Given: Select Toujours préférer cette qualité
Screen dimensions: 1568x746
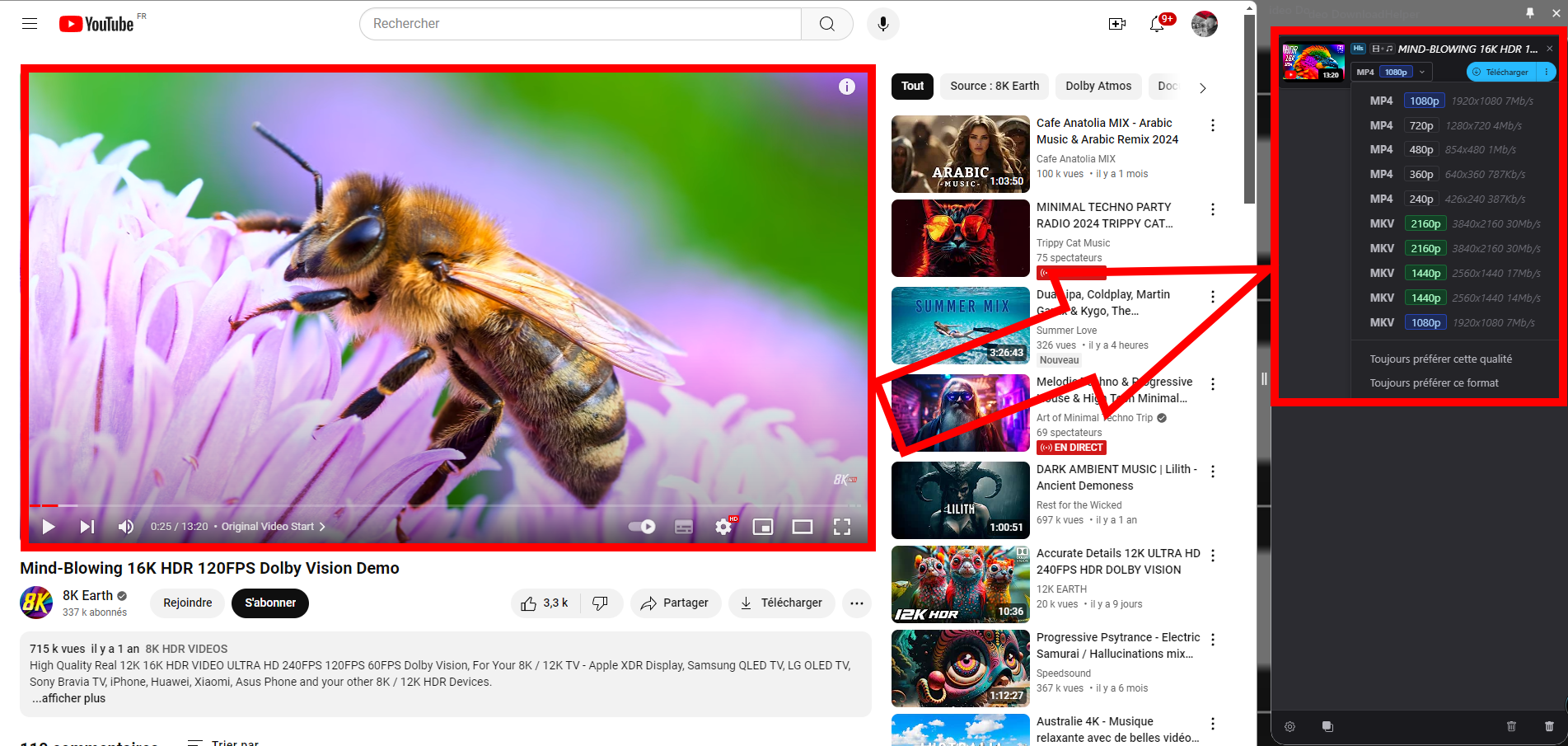Looking at the screenshot, I should (1441, 359).
